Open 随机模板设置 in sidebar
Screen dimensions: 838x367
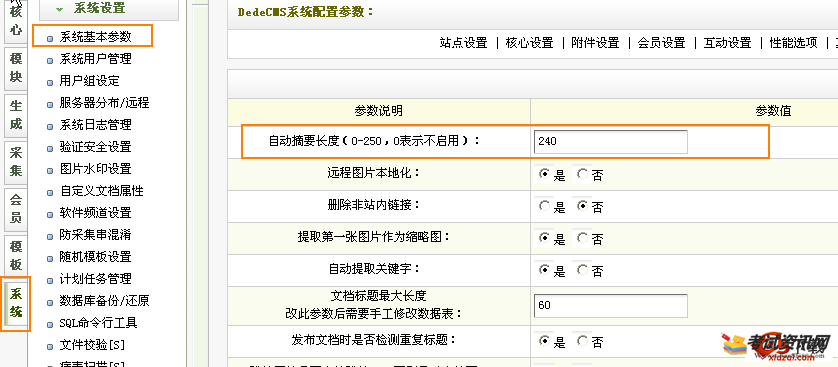tap(95, 257)
